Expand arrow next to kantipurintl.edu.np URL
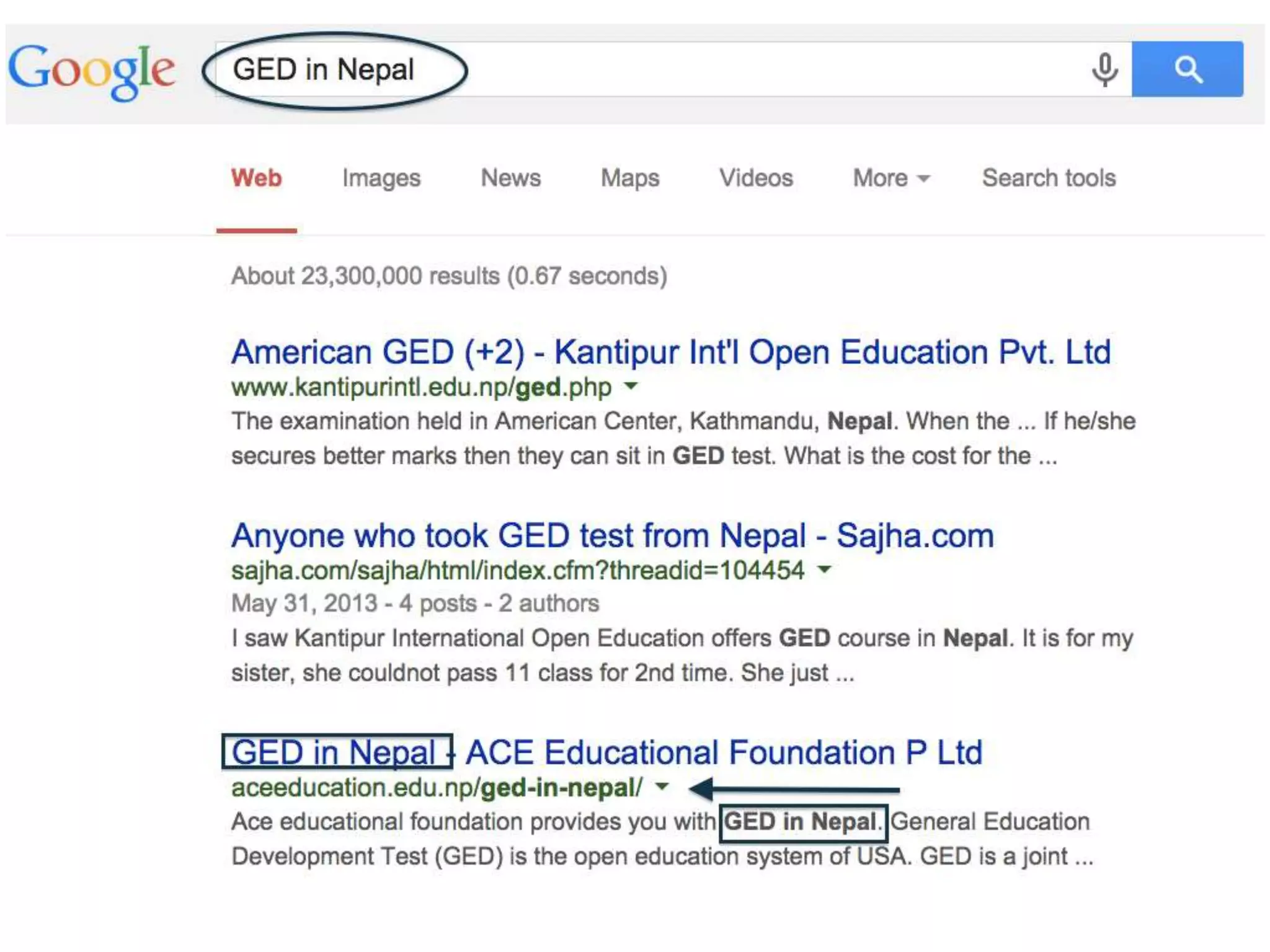The height and width of the screenshot is (952, 1270). tap(631, 386)
